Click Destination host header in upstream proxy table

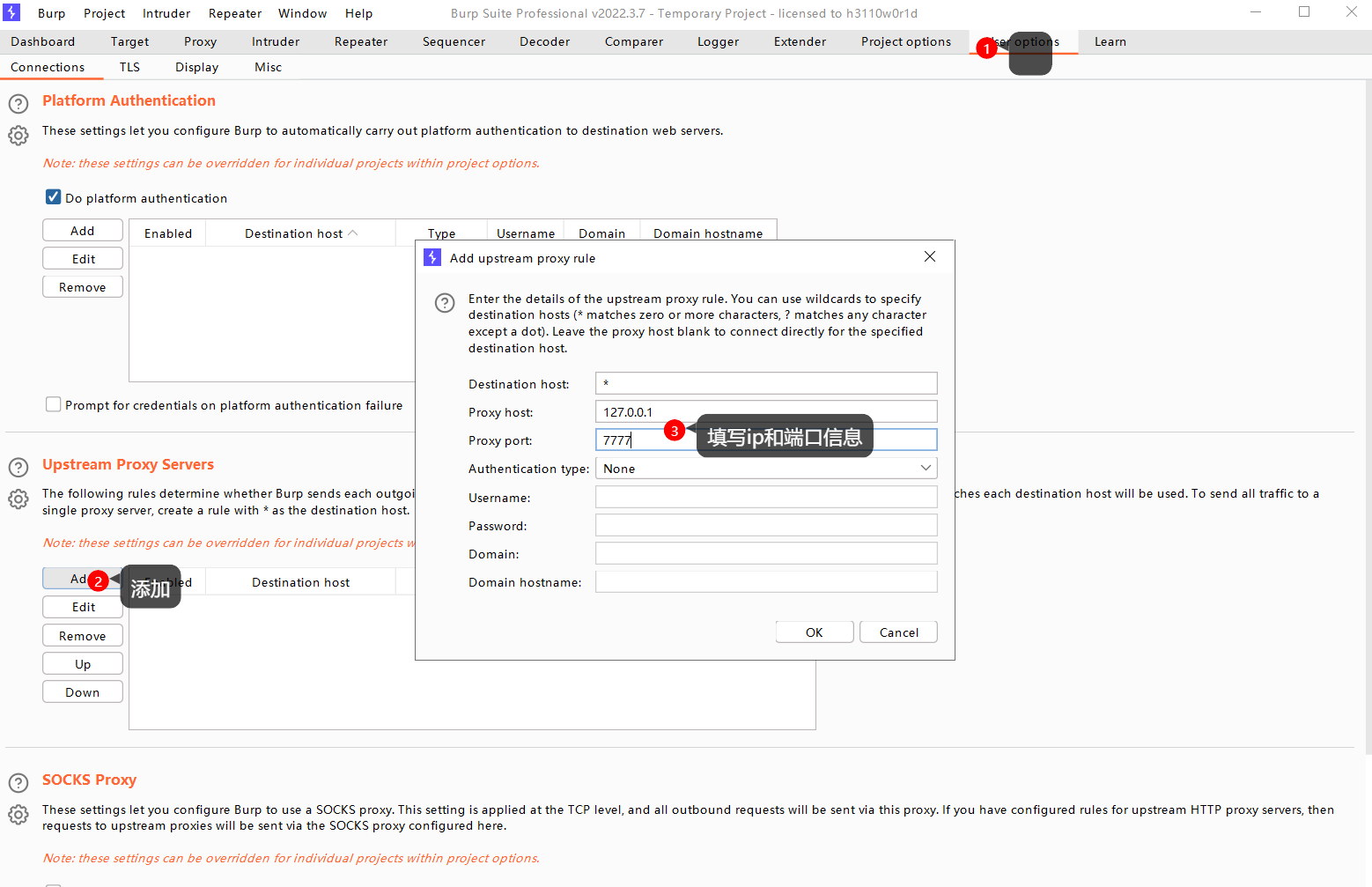pos(300,582)
